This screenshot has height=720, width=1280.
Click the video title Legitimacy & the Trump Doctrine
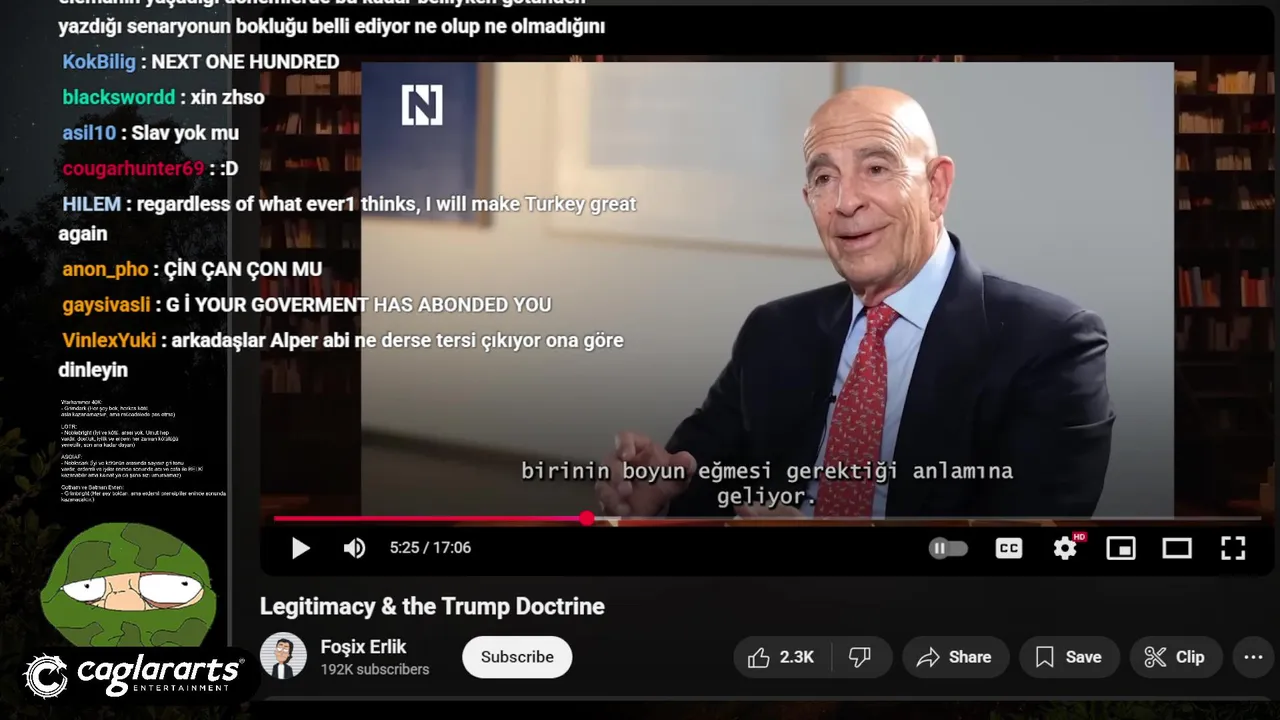[x=432, y=606]
